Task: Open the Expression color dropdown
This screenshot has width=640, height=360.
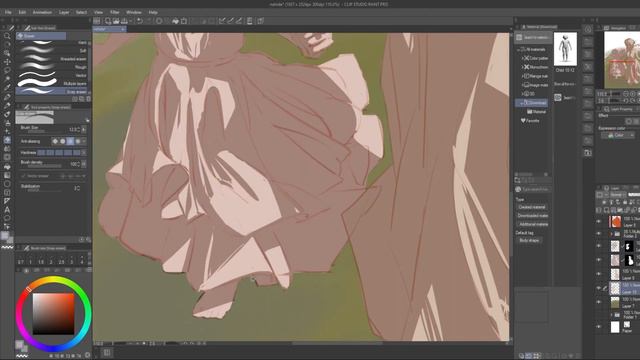Action: 618,135
